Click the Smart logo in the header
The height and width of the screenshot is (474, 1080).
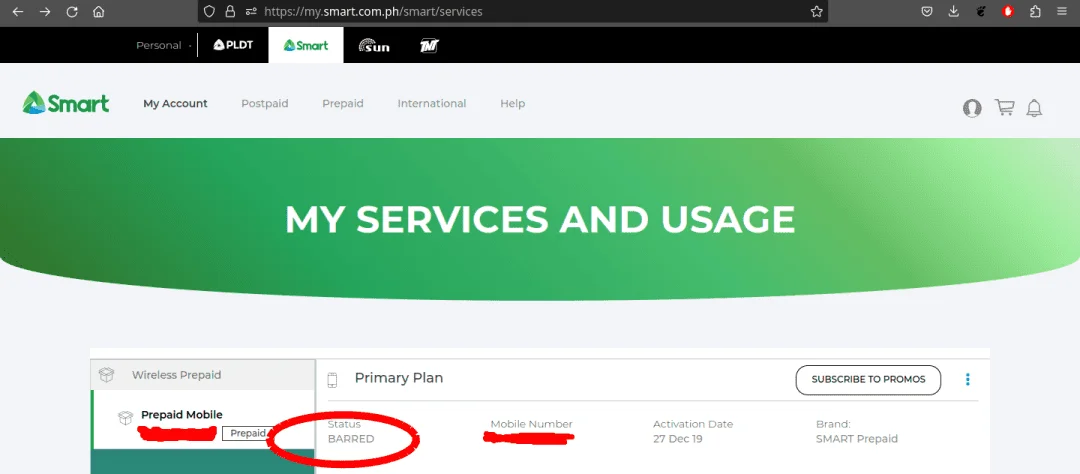pyautogui.click(x=65, y=103)
